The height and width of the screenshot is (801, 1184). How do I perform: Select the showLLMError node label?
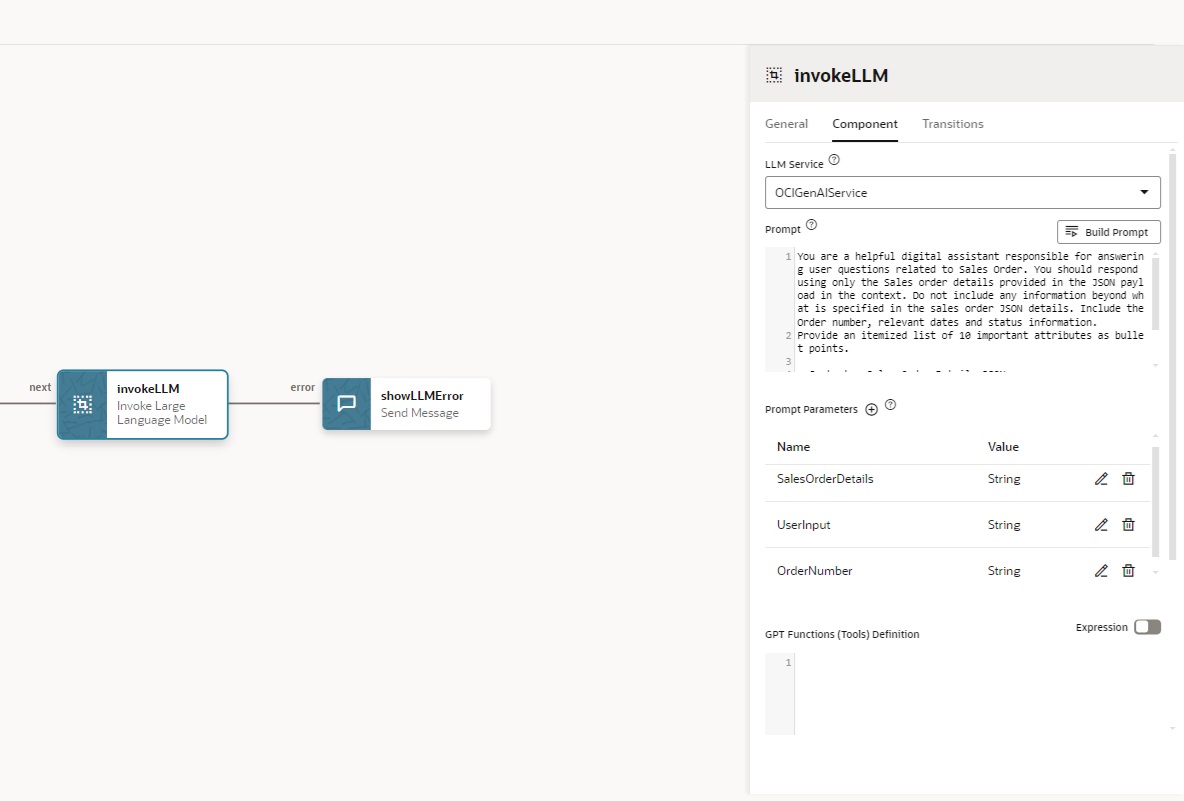click(422, 396)
